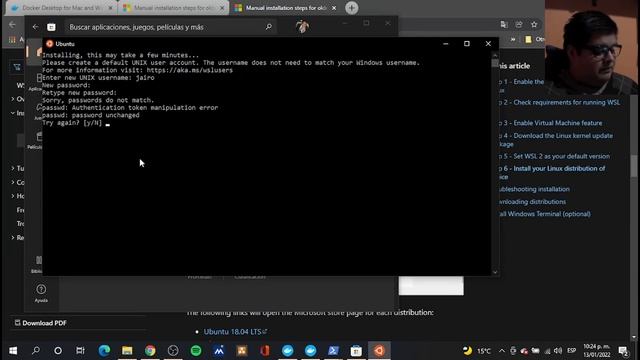Open Spotify from the taskbar
This screenshot has height=360, width=640.
click(196, 351)
